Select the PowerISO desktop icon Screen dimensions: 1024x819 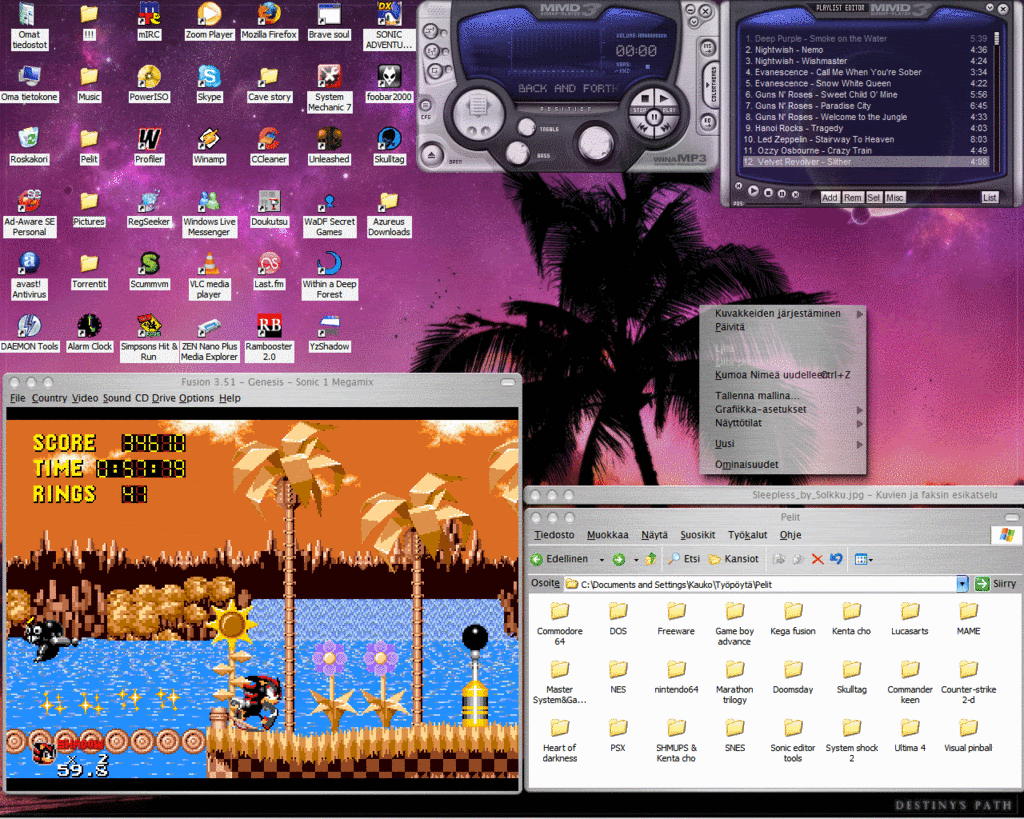pyautogui.click(x=149, y=83)
